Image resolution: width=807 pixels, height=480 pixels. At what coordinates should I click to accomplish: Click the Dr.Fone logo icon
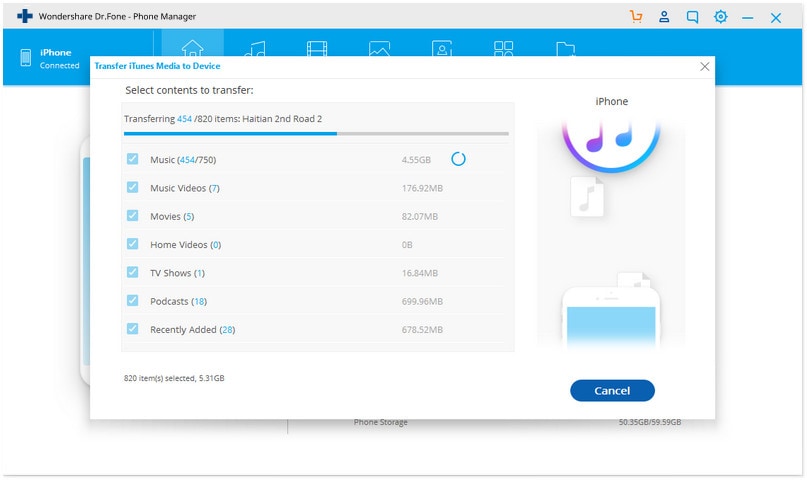coord(25,16)
